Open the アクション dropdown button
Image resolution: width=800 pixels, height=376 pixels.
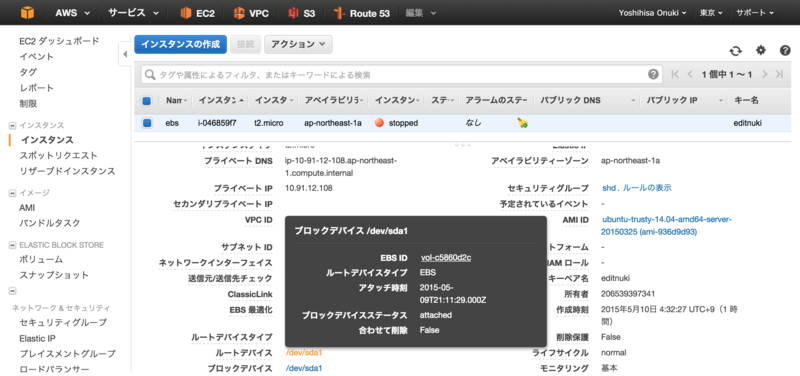tap(298, 44)
